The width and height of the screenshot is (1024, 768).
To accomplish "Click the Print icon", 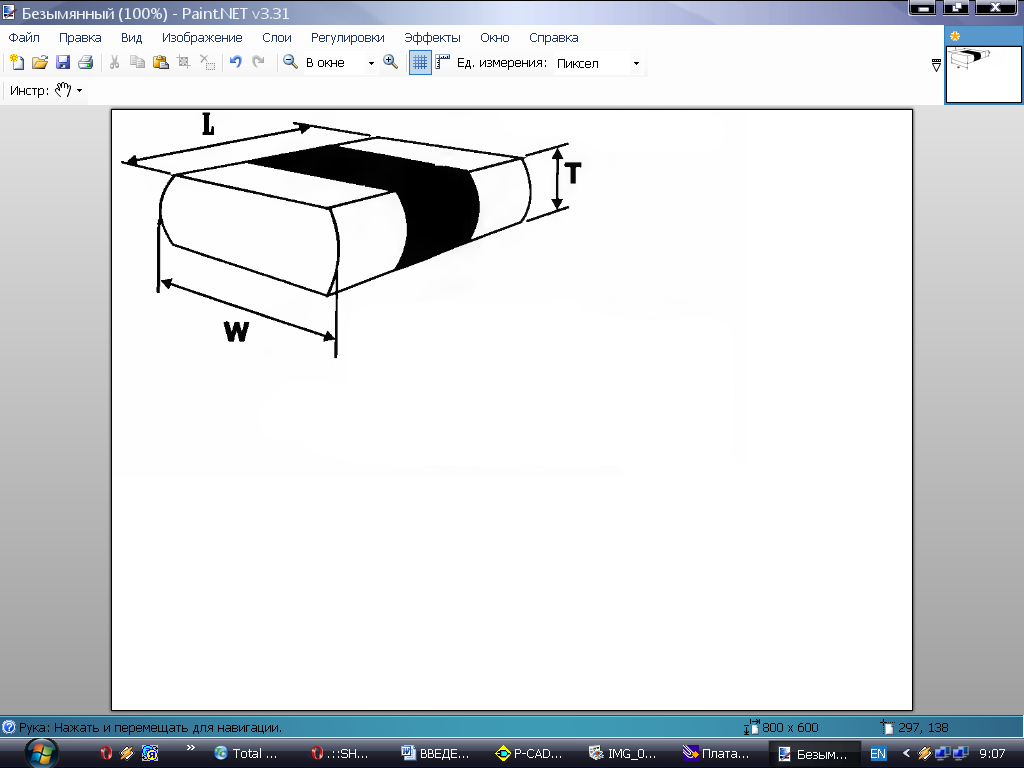I will [86, 63].
